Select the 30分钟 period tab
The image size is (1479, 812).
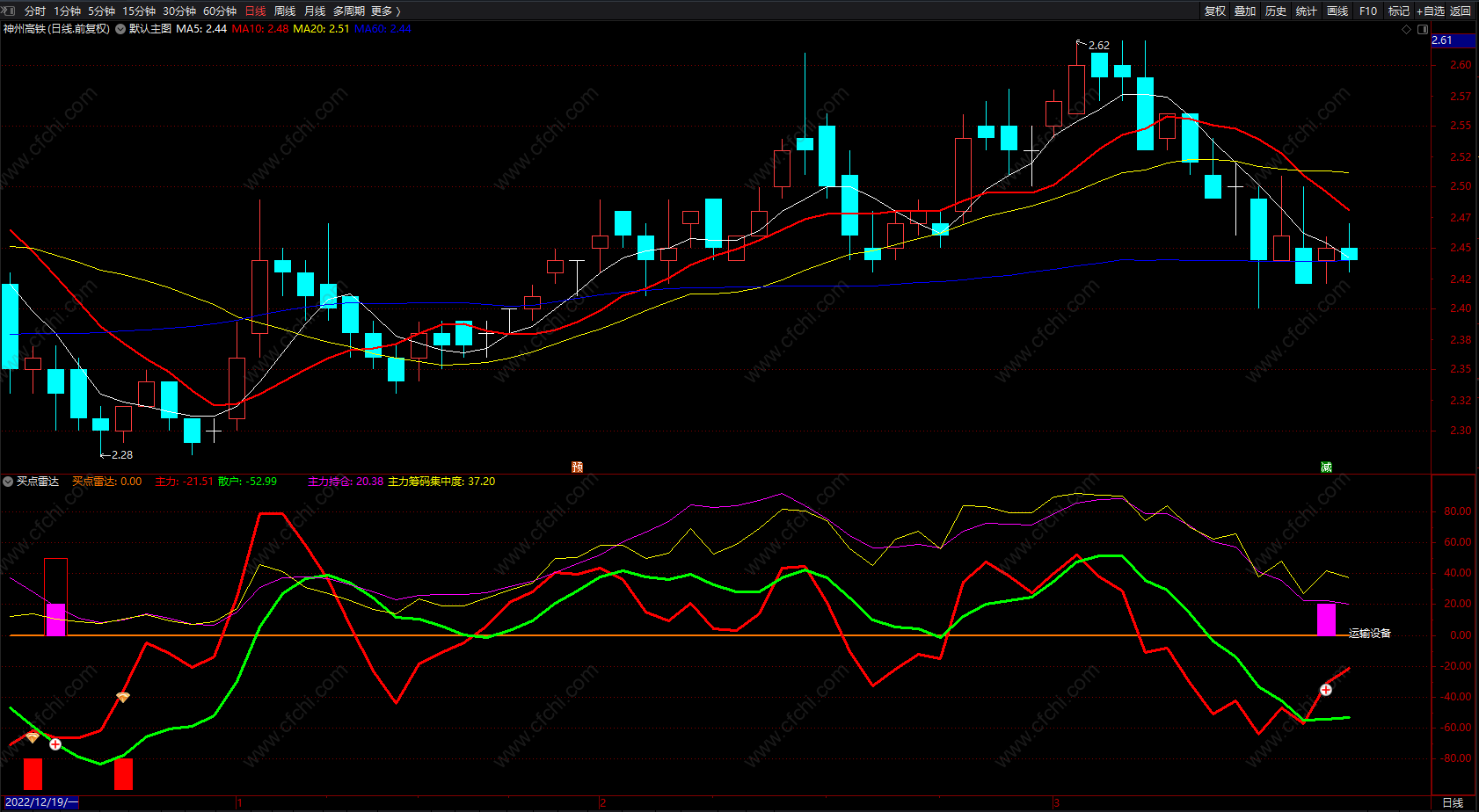point(179,11)
